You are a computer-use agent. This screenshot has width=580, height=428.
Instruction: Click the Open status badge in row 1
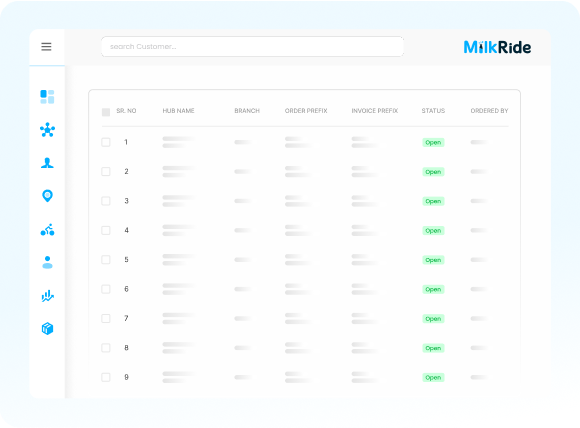(433, 142)
